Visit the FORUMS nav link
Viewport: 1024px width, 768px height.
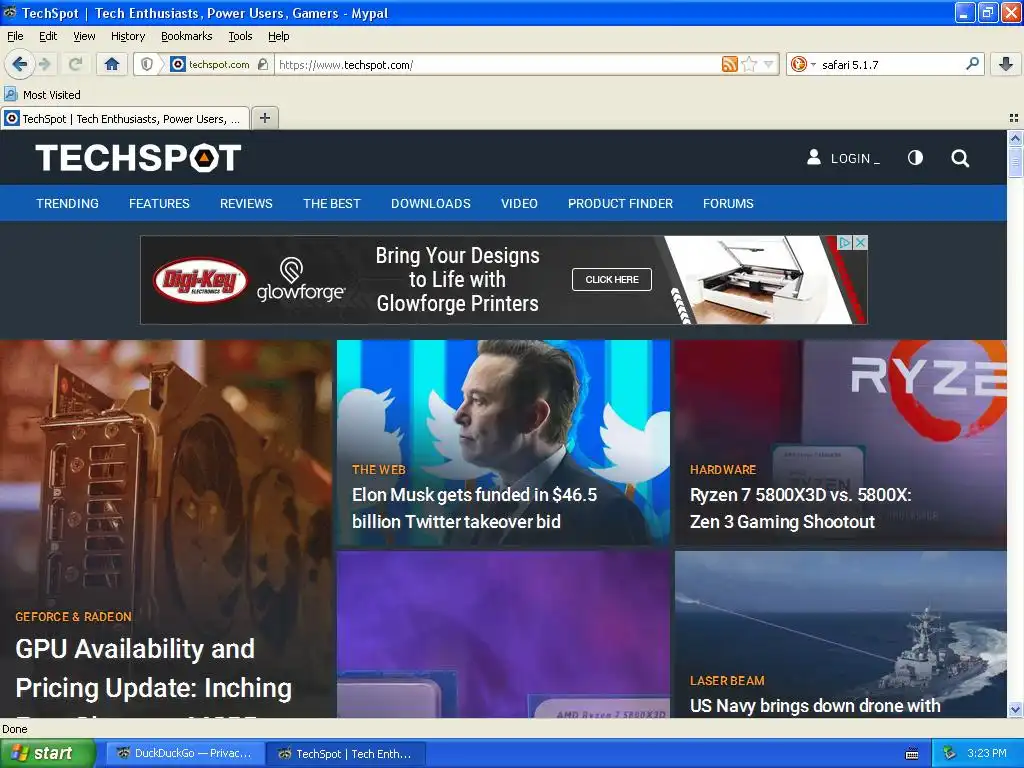tap(728, 204)
